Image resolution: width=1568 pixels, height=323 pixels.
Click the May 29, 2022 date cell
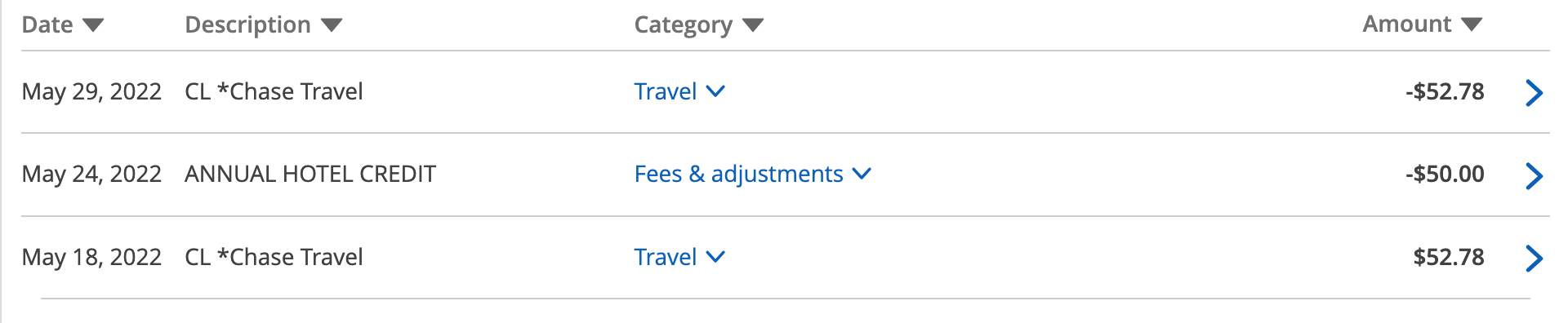pos(91,91)
